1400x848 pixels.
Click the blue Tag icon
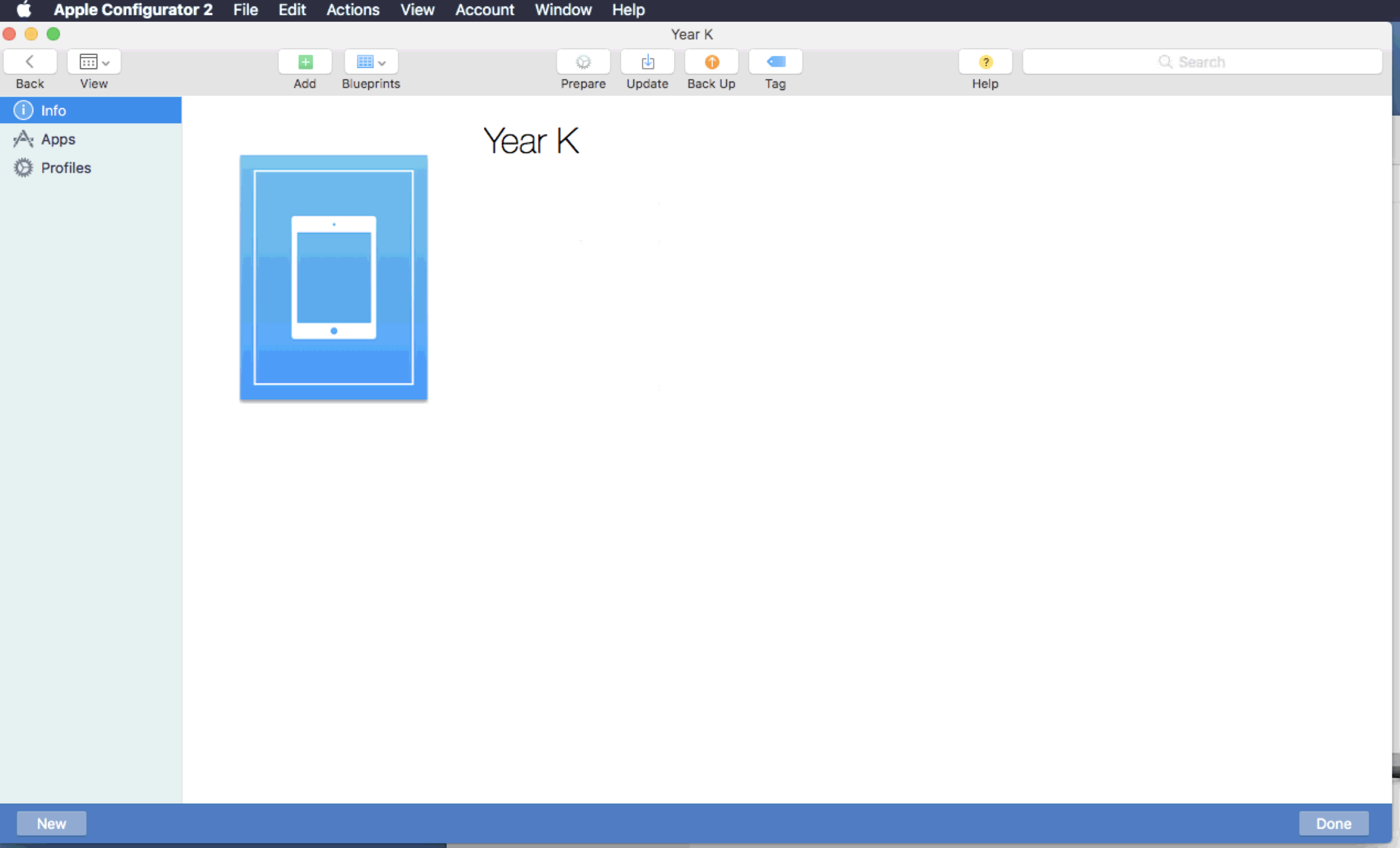[x=775, y=62]
